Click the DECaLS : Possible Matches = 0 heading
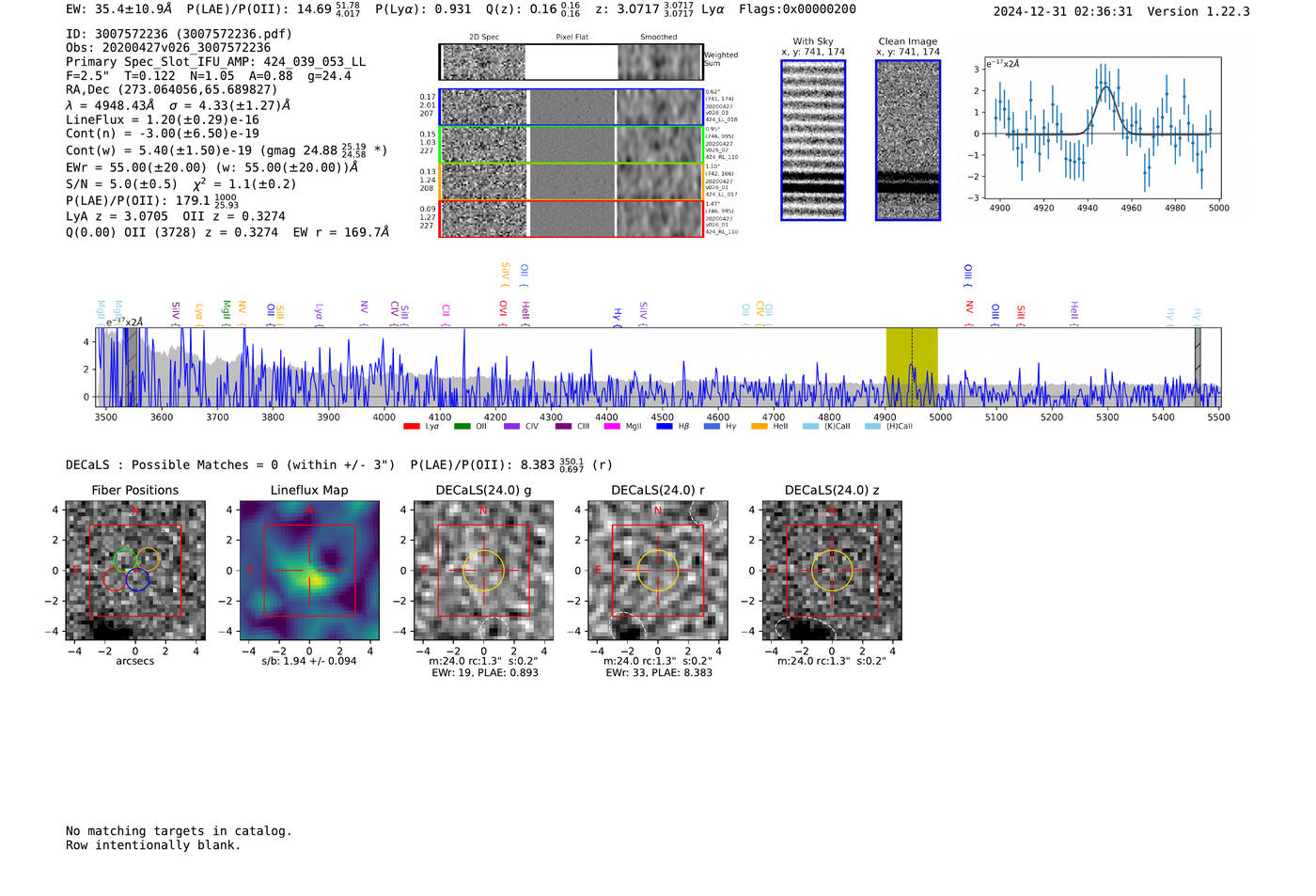Viewport: 1316px width, 896px height. (x=230, y=464)
